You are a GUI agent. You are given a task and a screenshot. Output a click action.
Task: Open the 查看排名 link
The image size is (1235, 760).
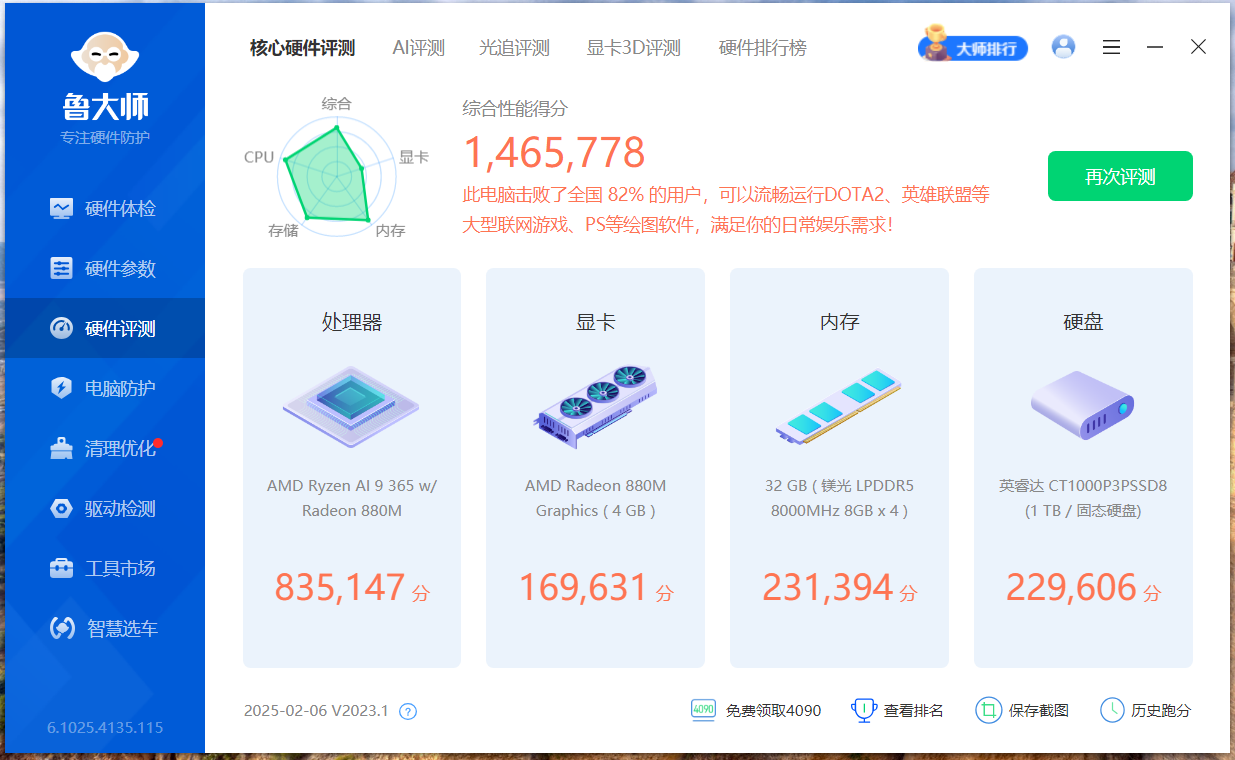[914, 711]
